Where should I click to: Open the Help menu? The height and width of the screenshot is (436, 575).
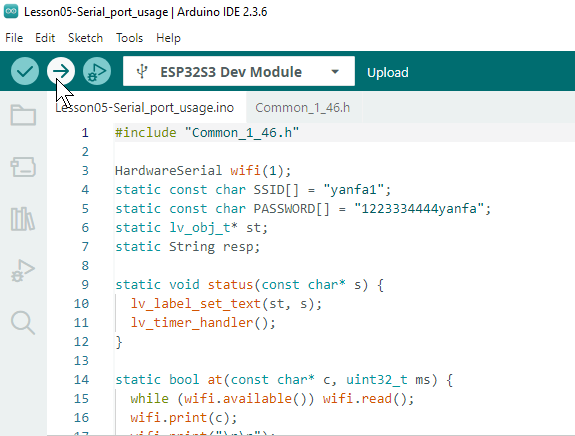tap(168, 38)
